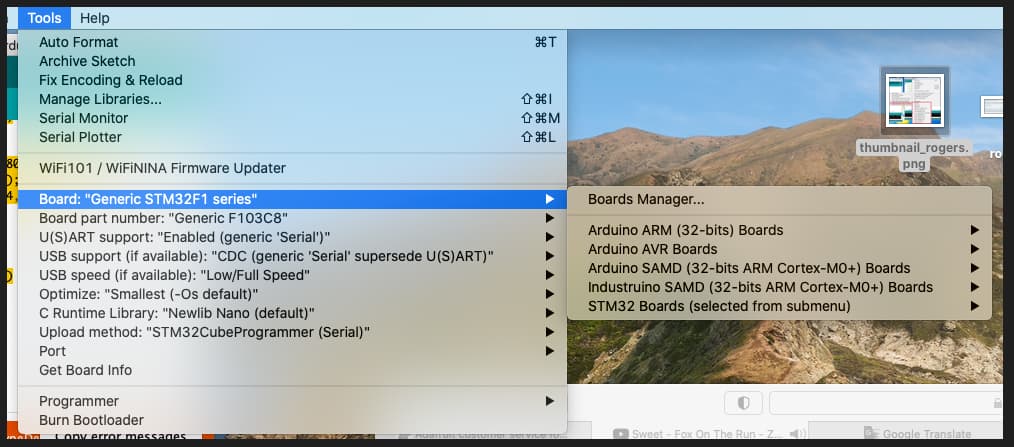Screen dimensions: 1014x447
Task: Expand Board part number submenu
Action: [292, 218]
